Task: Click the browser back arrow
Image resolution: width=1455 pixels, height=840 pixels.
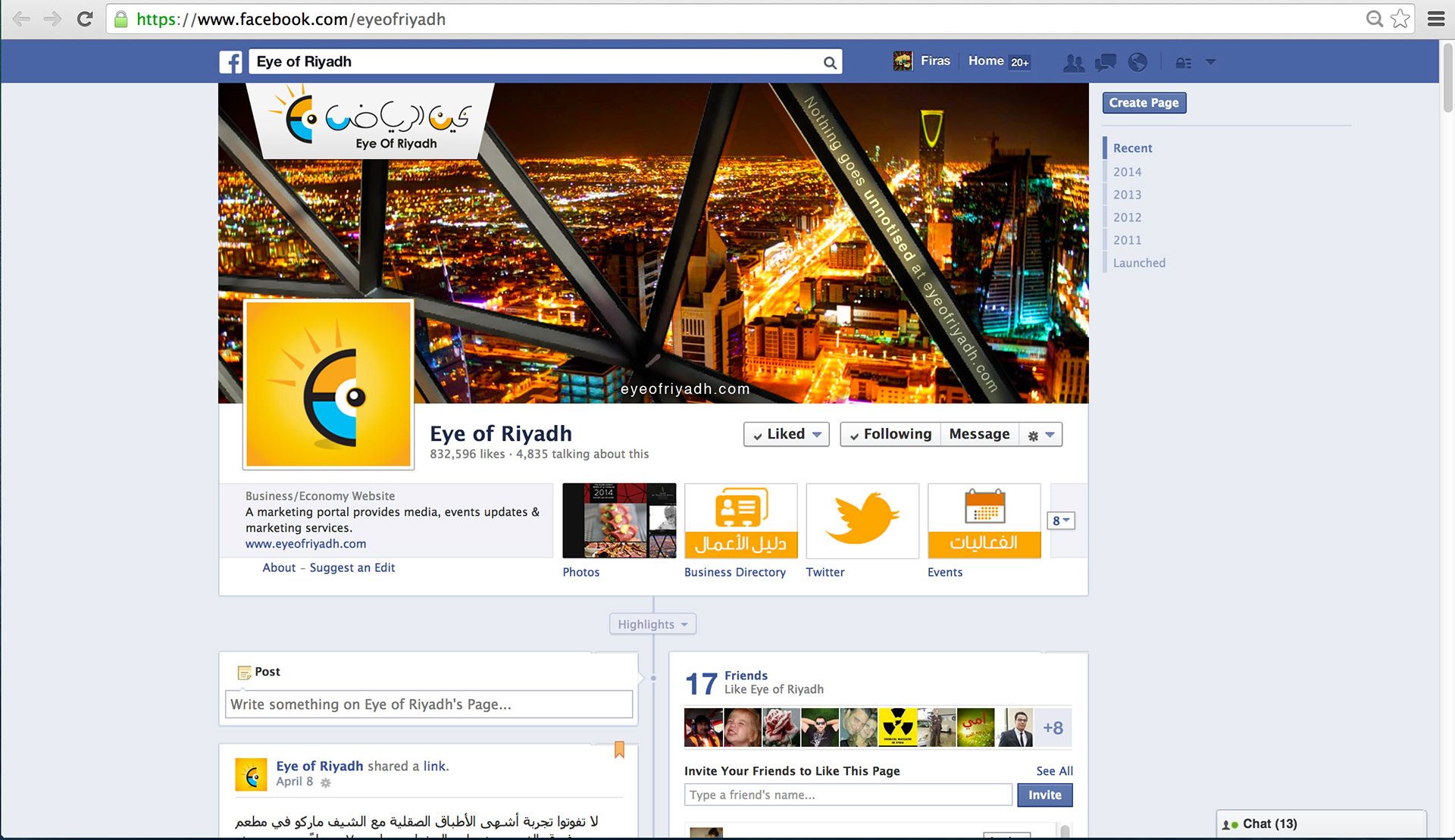Action: [22, 19]
